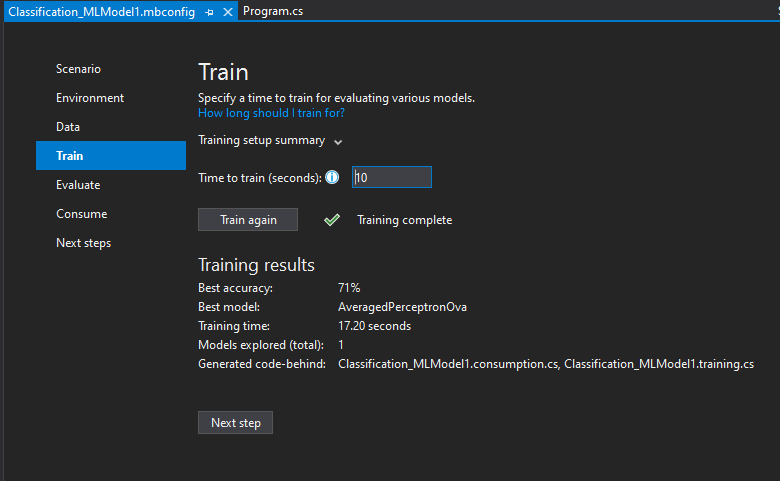Click the Training time label
780x481 pixels.
pyautogui.click(x=234, y=326)
